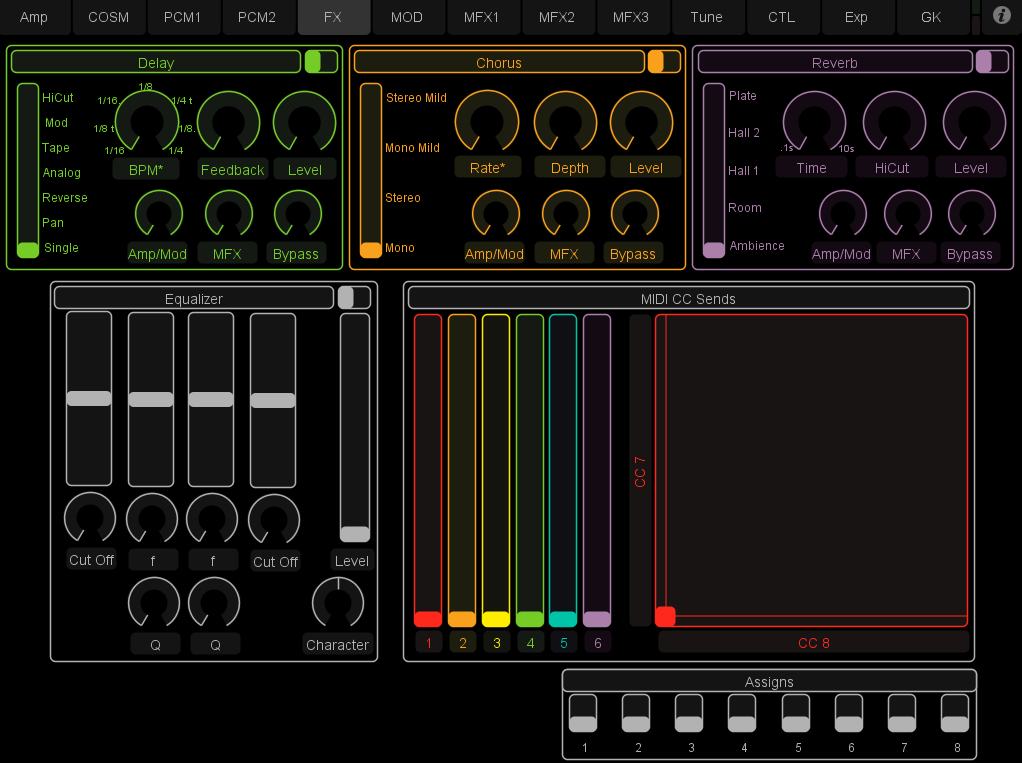Select Hall 2 reverb type
This screenshot has width=1022, height=763.
pos(743,133)
